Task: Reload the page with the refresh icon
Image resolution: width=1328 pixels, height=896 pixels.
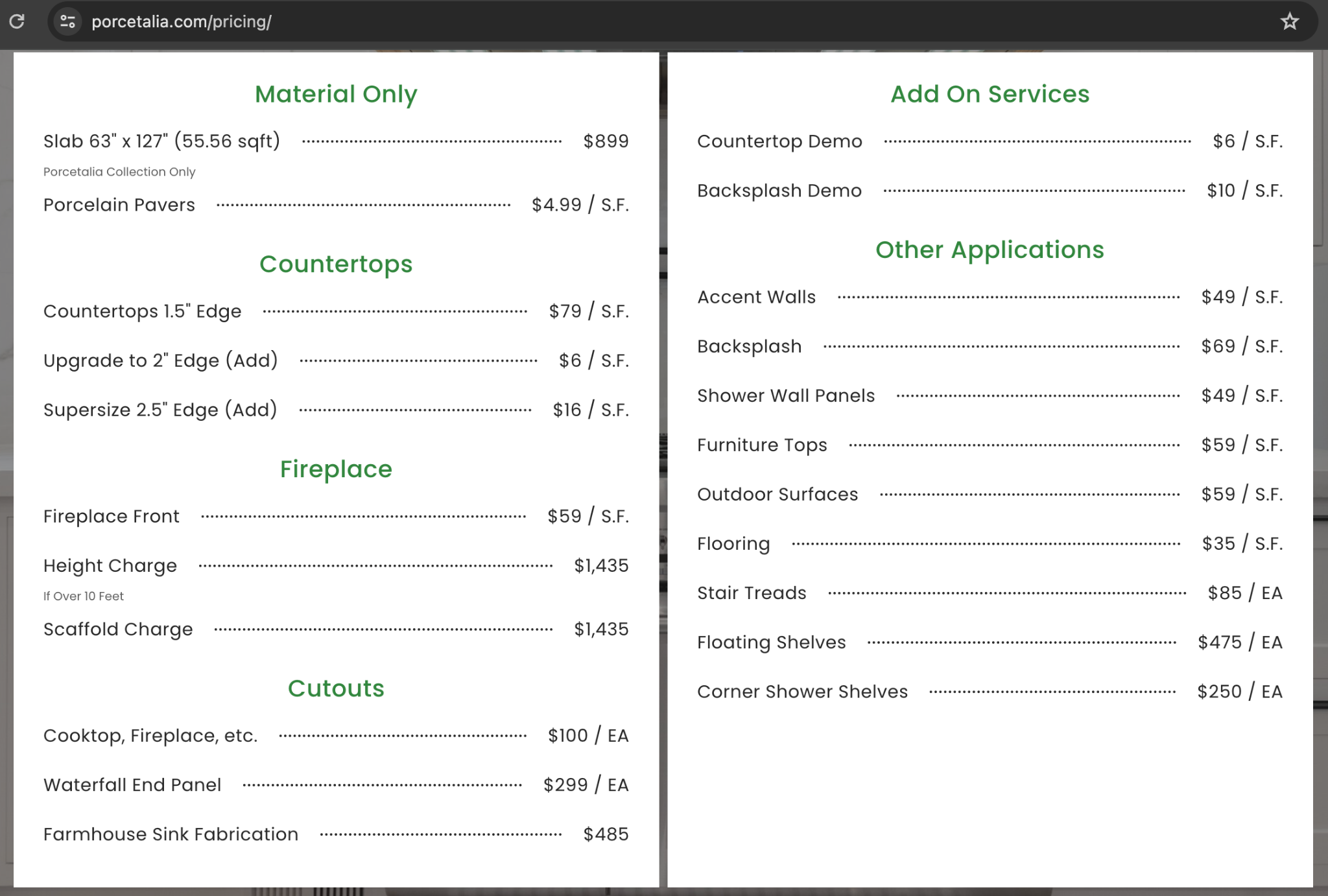Action: (x=17, y=21)
